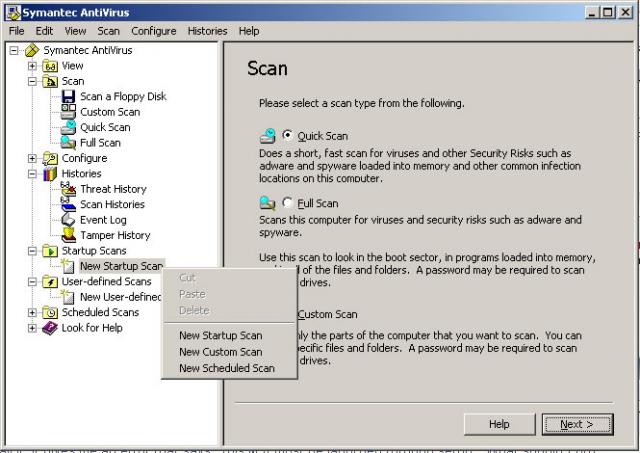Collapse the Startup Scans tree node

point(32,251)
